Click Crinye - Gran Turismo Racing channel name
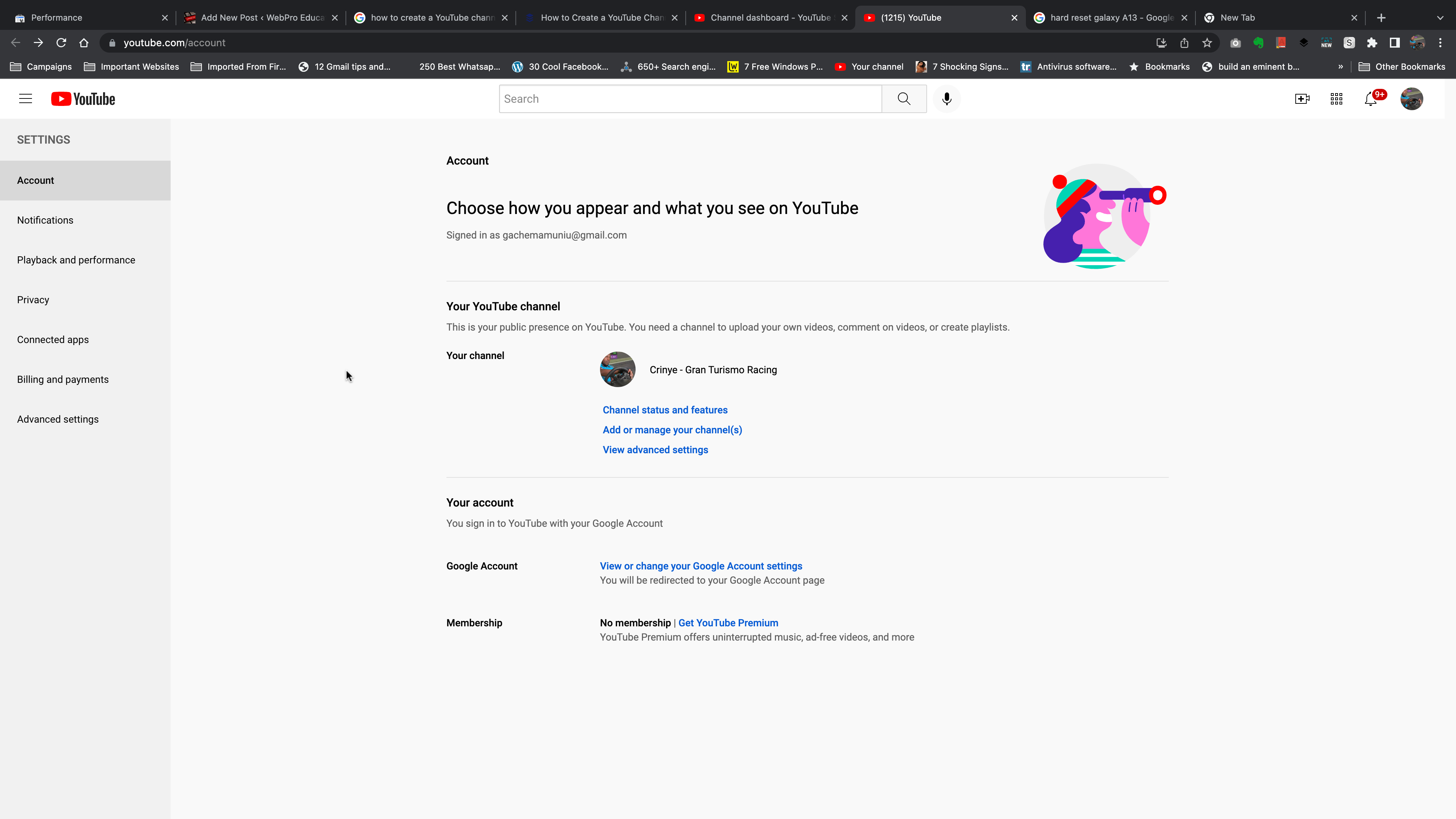 [x=713, y=370]
